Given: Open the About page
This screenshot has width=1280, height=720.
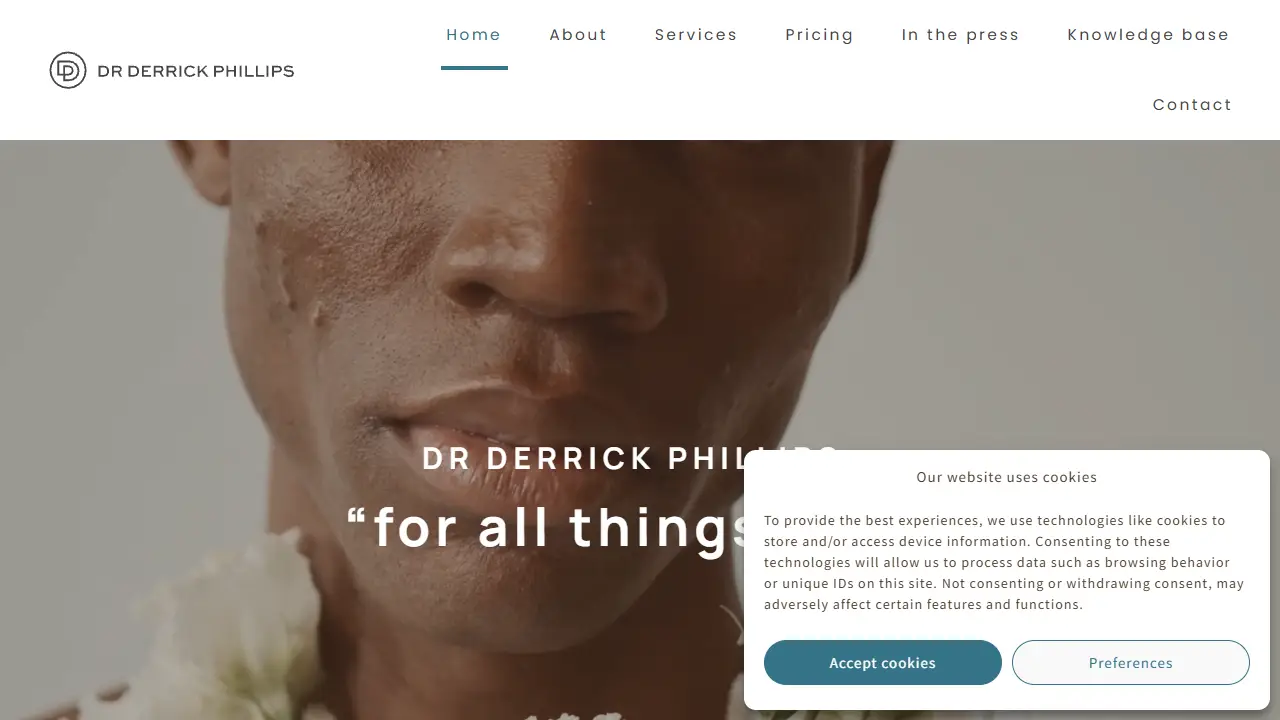Looking at the screenshot, I should pos(578,35).
